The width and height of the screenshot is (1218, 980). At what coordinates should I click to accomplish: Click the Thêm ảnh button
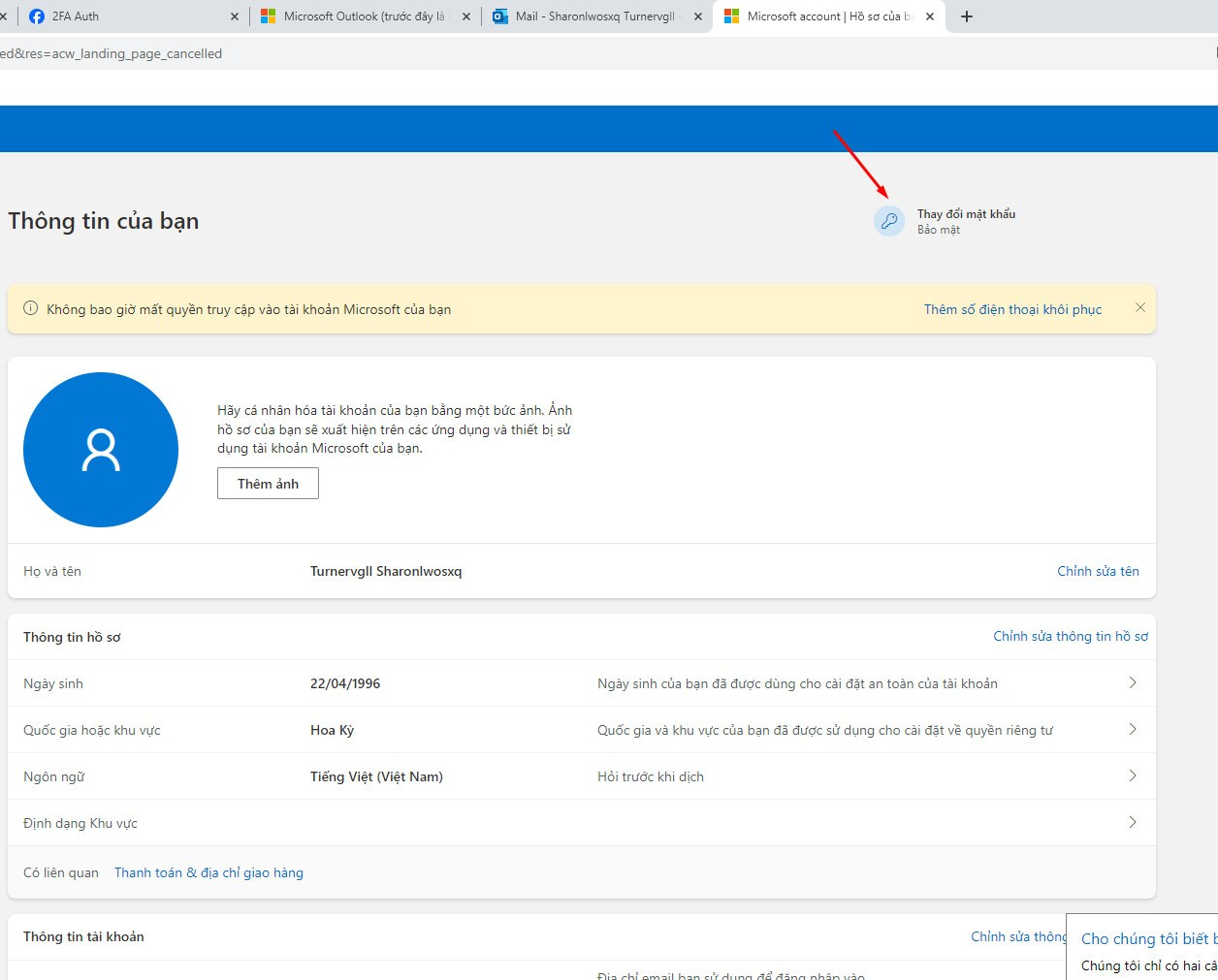pyautogui.click(x=268, y=483)
